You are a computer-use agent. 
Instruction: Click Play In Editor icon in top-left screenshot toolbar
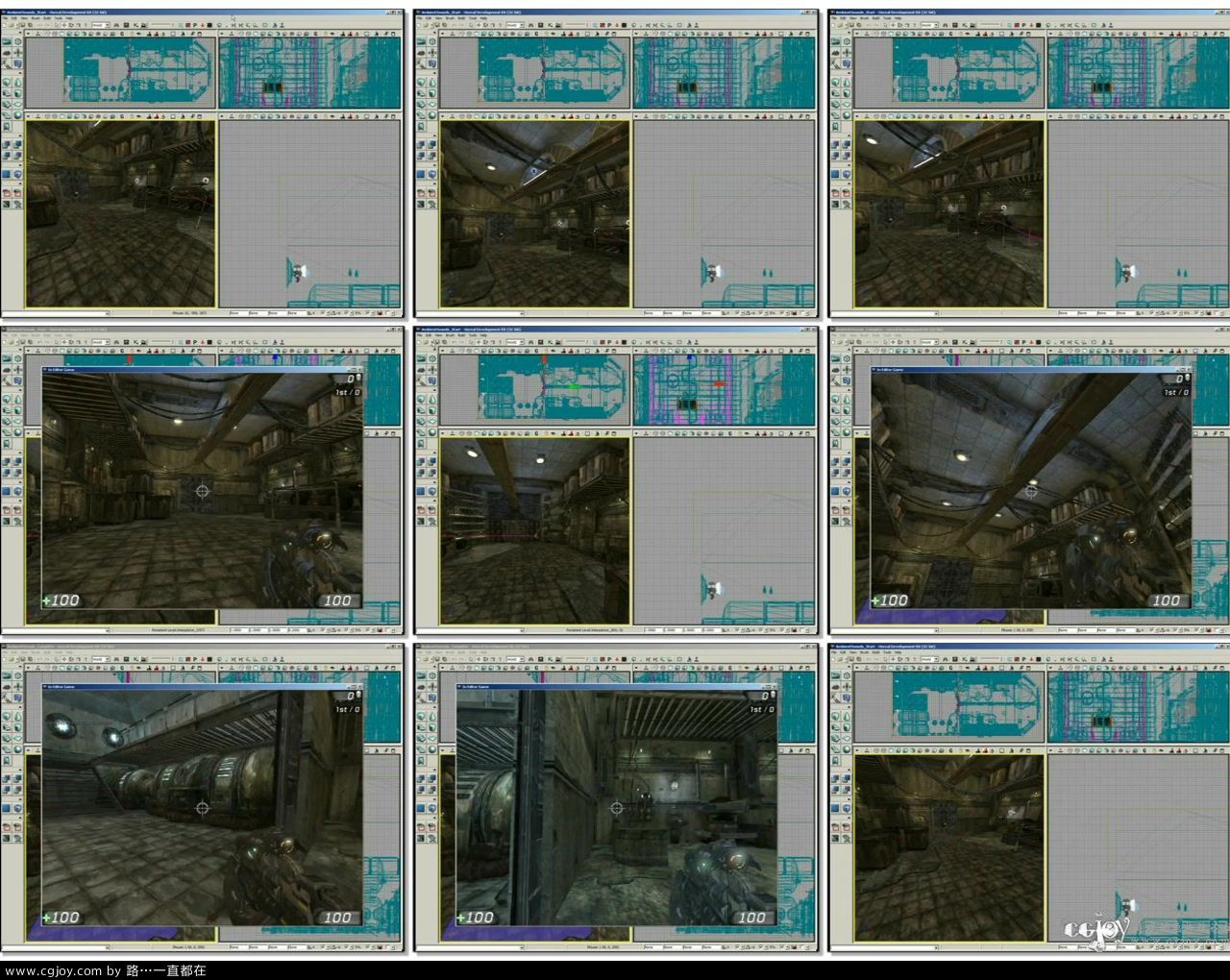point(275,25)
